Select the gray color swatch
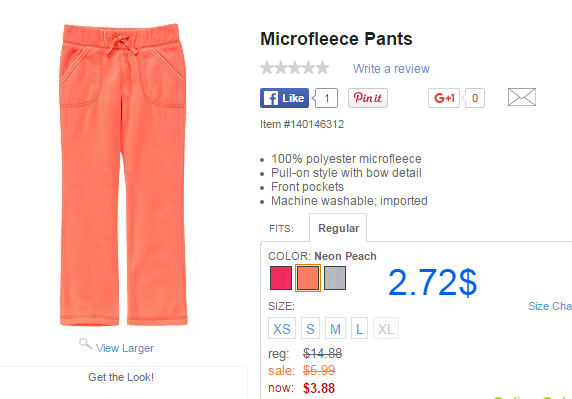 [x=335, y=278]
